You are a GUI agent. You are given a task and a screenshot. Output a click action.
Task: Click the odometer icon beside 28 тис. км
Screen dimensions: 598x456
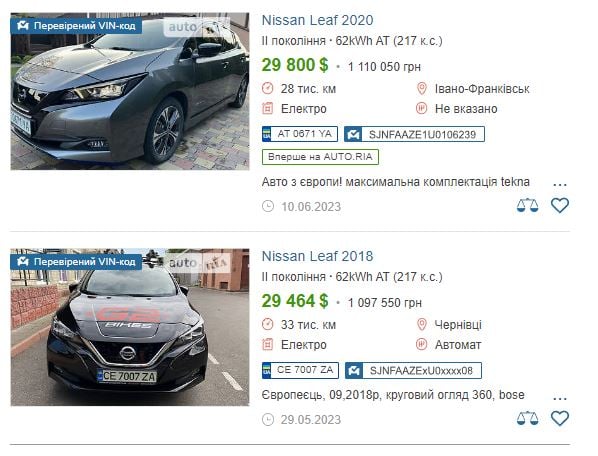[268, 88]
